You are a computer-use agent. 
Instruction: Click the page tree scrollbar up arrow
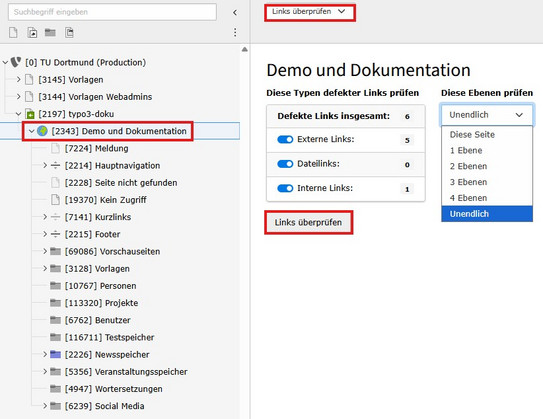tap(244, 50)
